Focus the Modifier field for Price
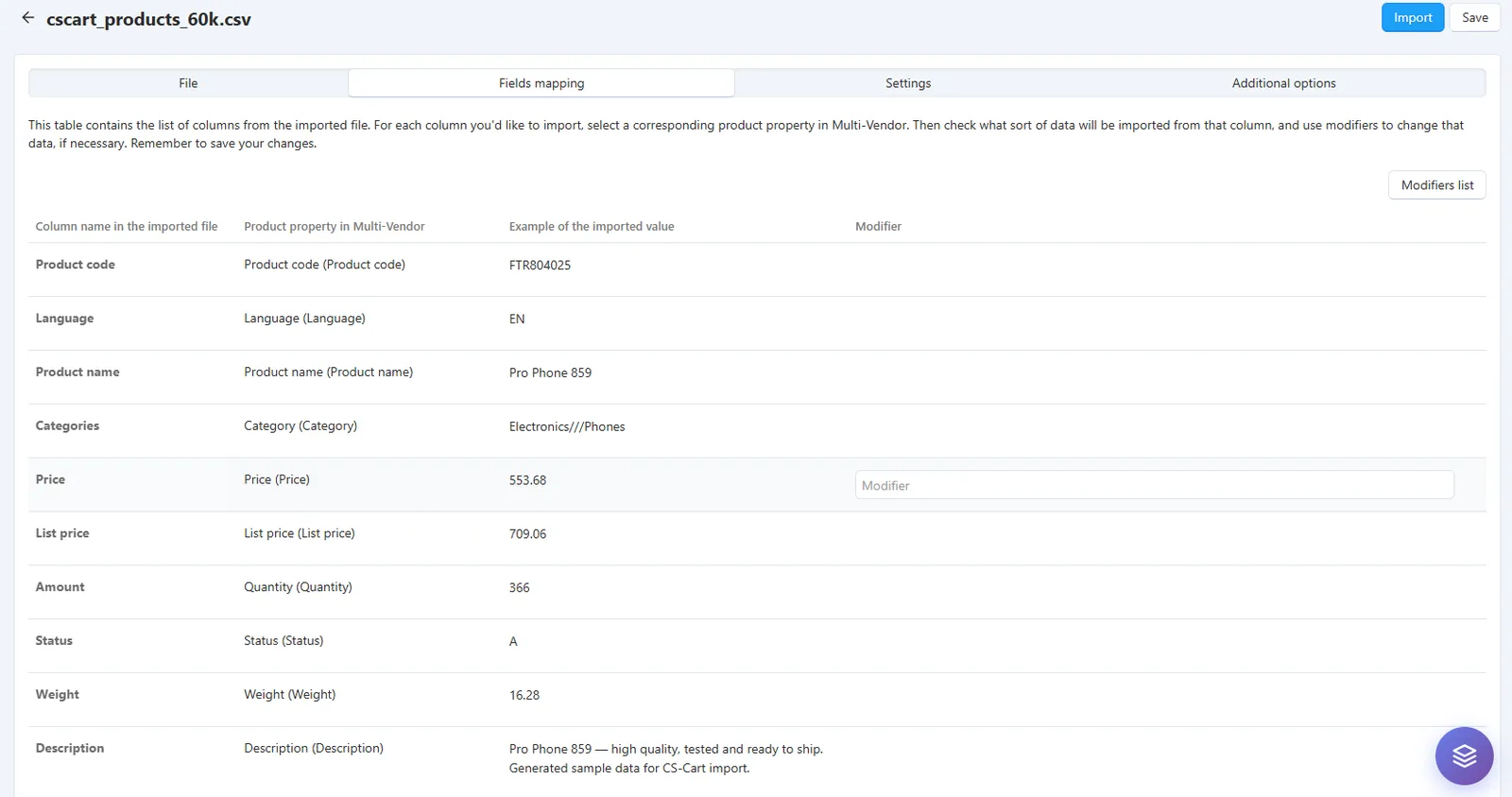Screen dimensions: 1512x797 point(1154,485)
